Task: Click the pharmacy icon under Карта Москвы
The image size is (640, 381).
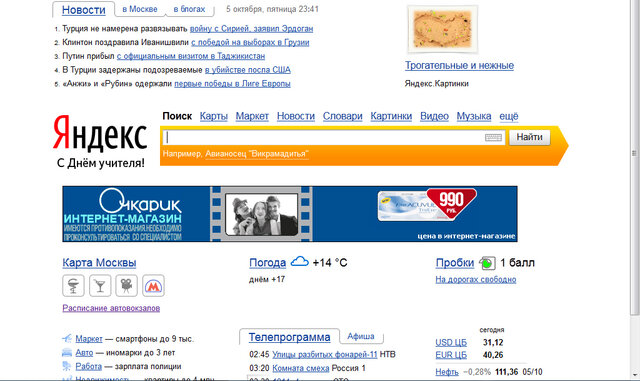Action: point(73,285)
